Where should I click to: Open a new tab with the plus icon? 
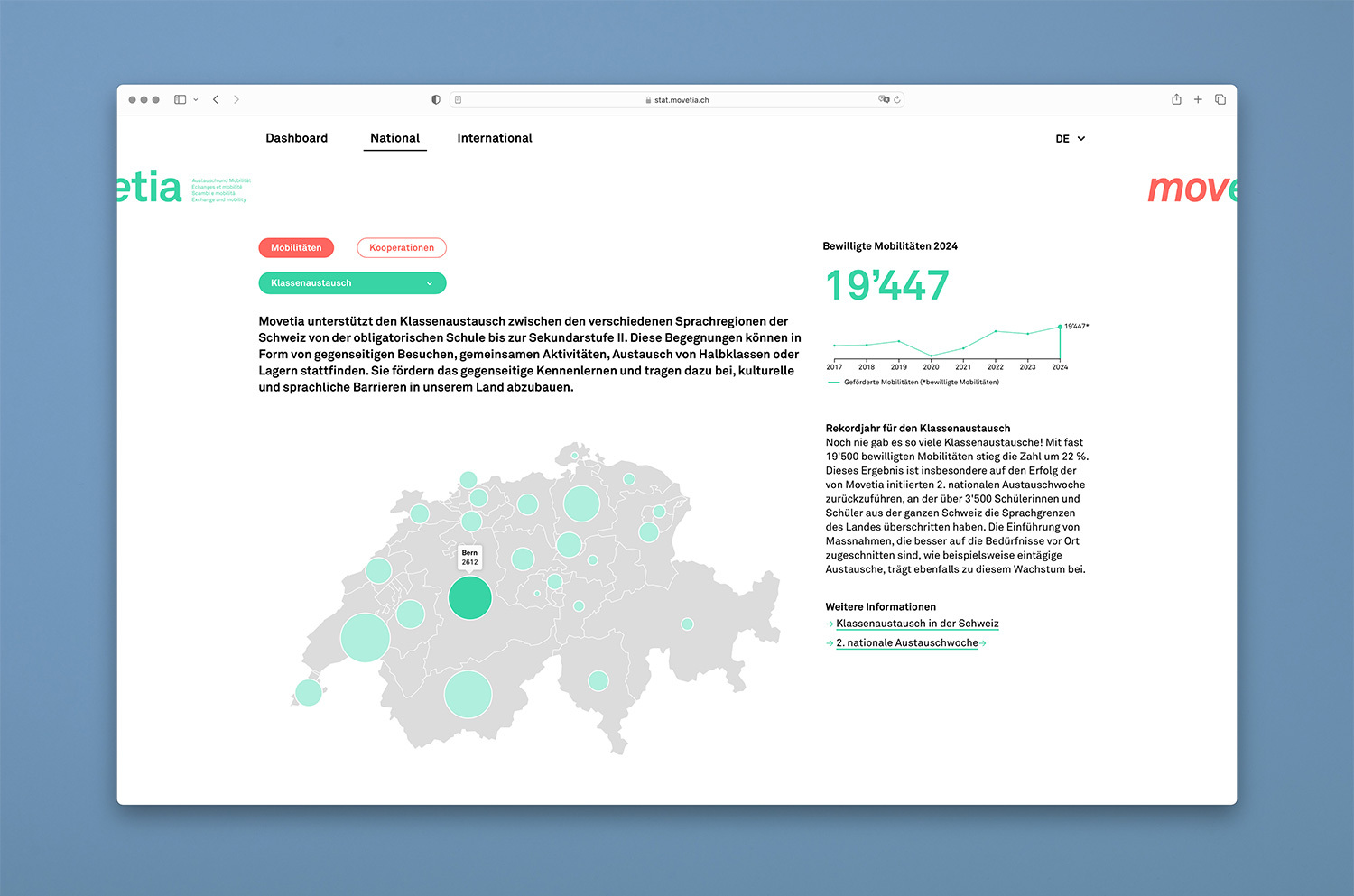(x=1198, y=99)
